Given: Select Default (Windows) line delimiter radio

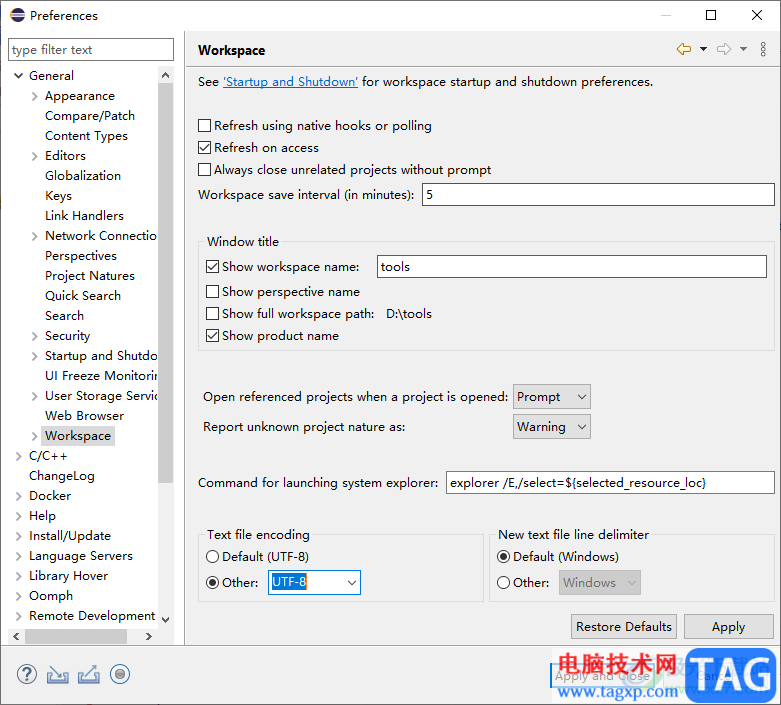Looking at the screenshot, I should pyautogui.click(x=504, y=557).
